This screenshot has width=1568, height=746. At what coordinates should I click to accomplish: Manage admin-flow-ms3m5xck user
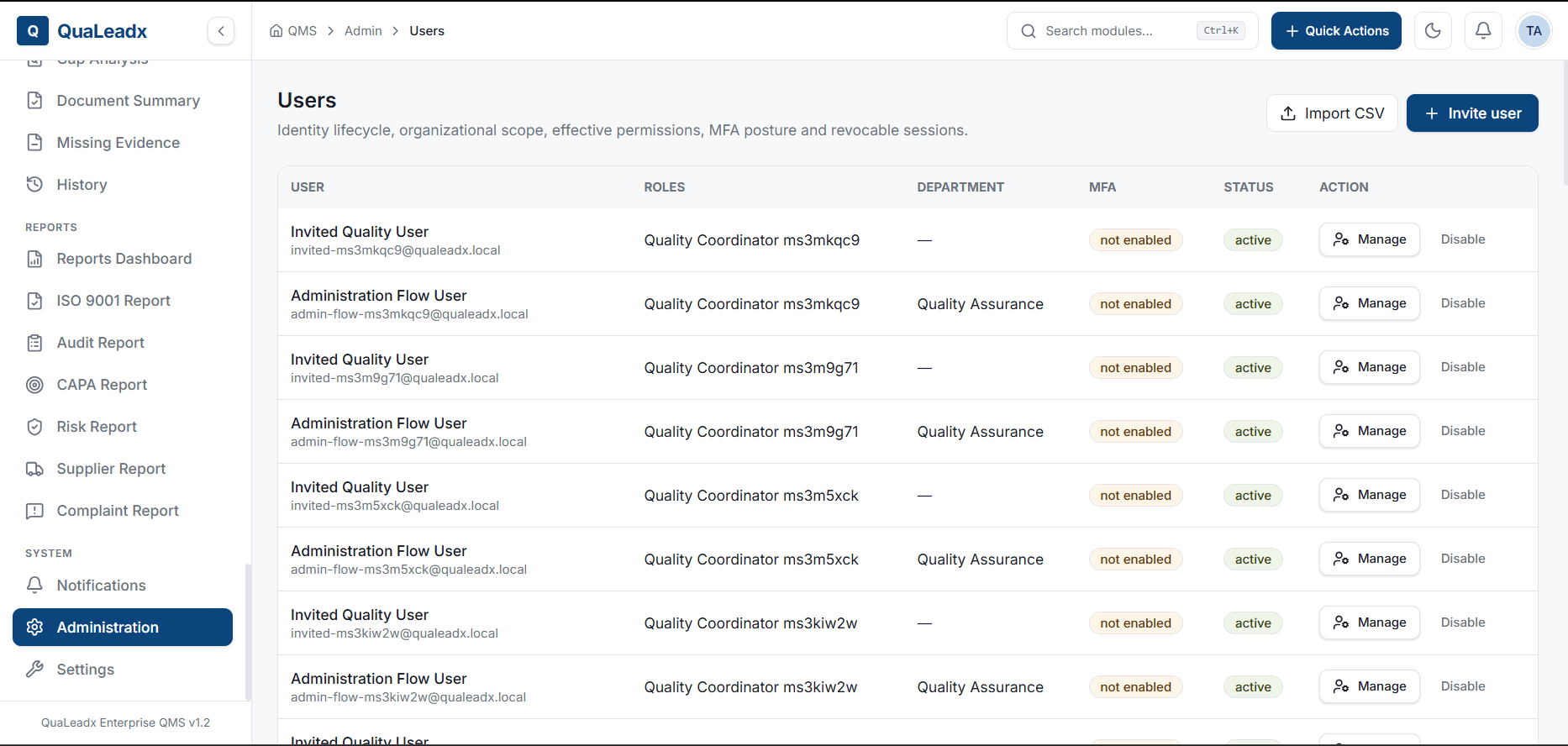coord(1369,559)
